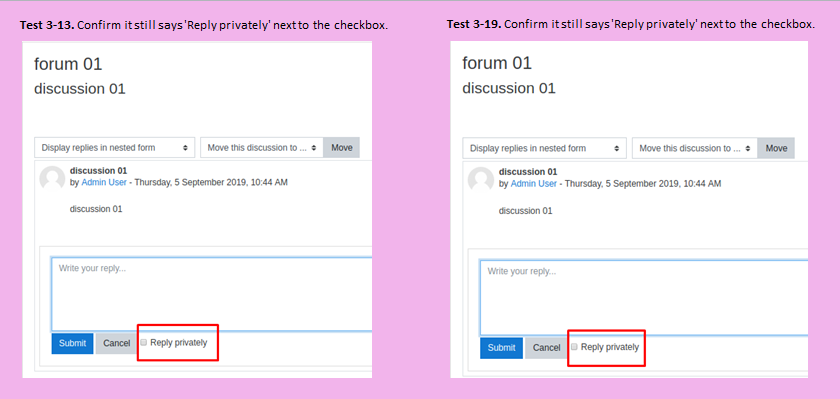Viewport: 840px width, 399px height.
Task: Click 'forum 01' heading in Test 3-19 panel
Action: [497, 63]
